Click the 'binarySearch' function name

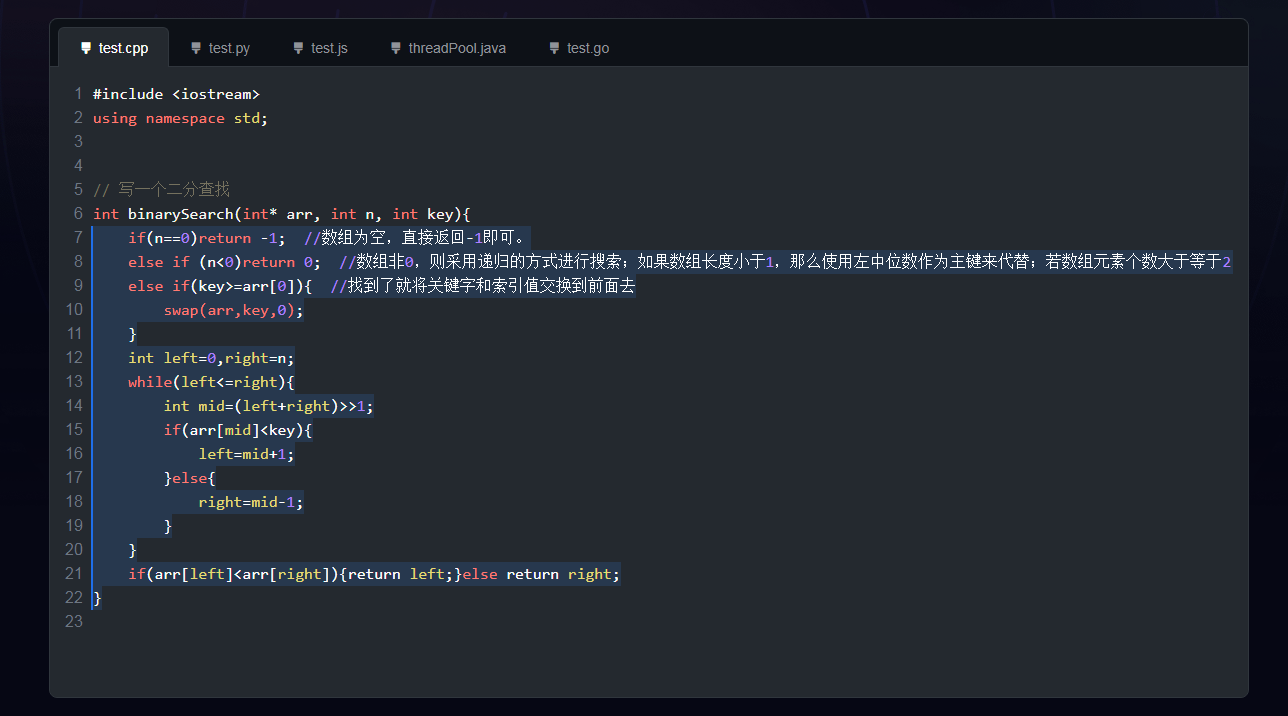click(181, 214)
